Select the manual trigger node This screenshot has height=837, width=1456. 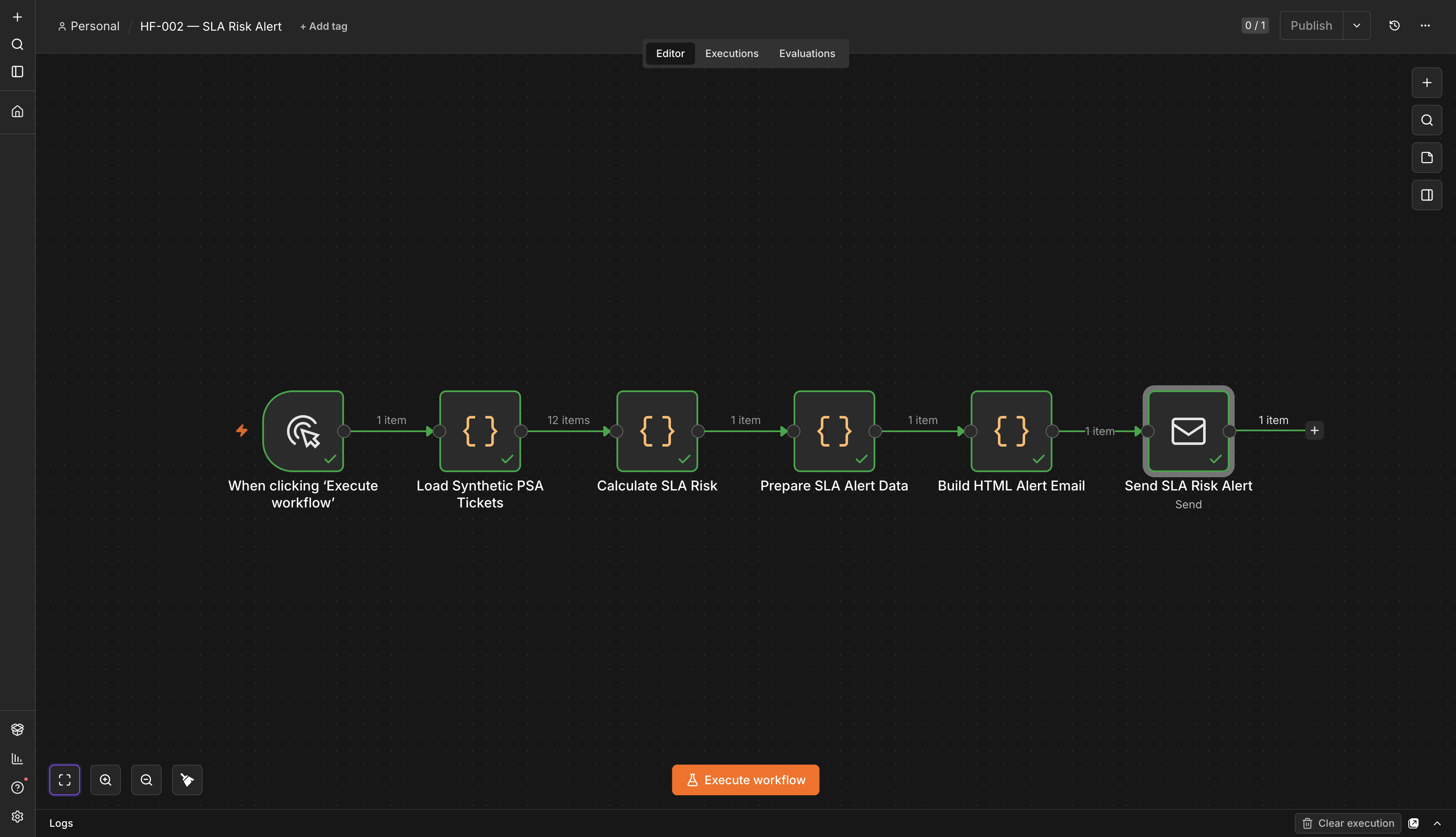click(303, 431)
